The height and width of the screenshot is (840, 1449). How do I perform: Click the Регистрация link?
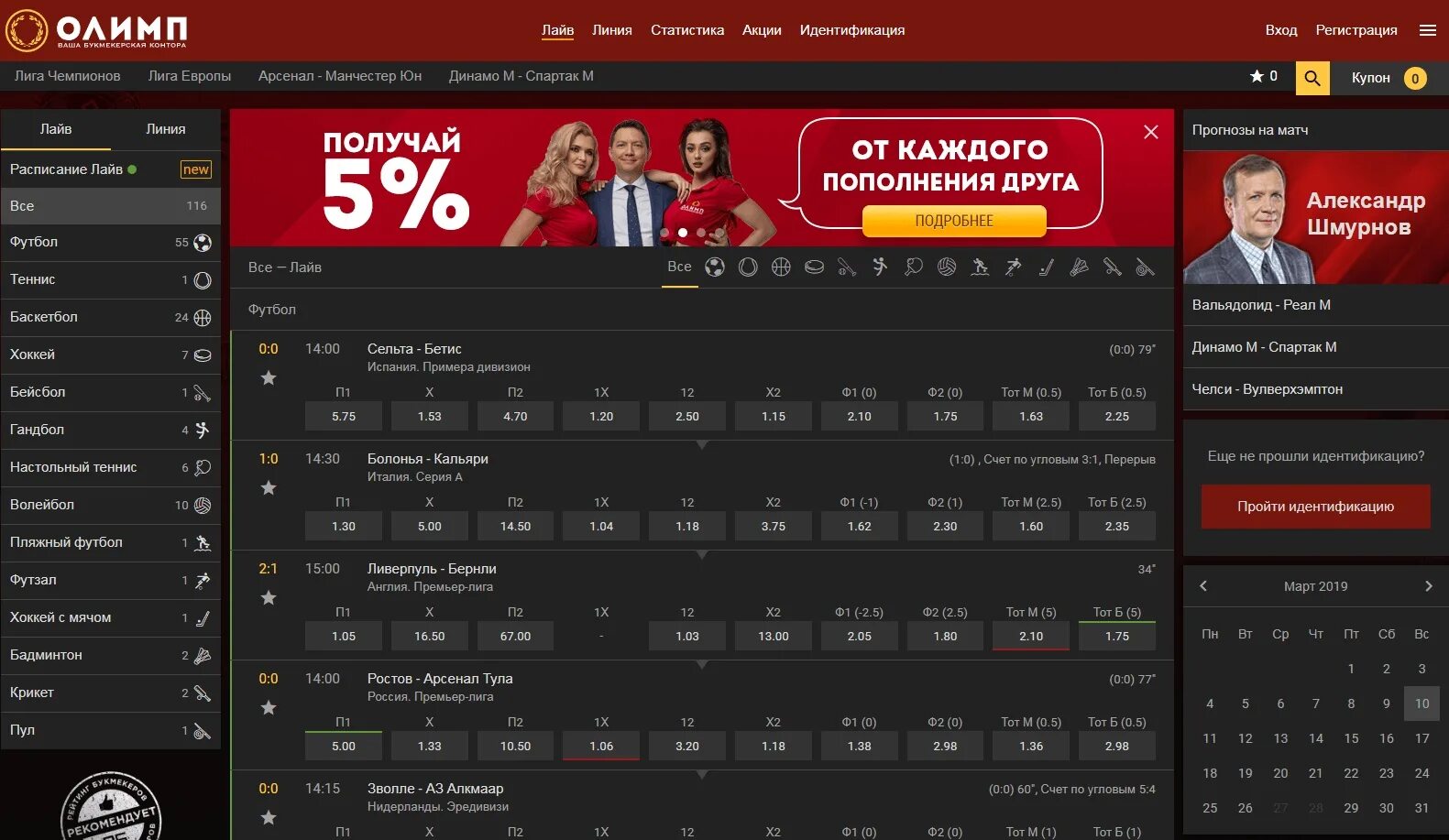[x=1356, y=30]
